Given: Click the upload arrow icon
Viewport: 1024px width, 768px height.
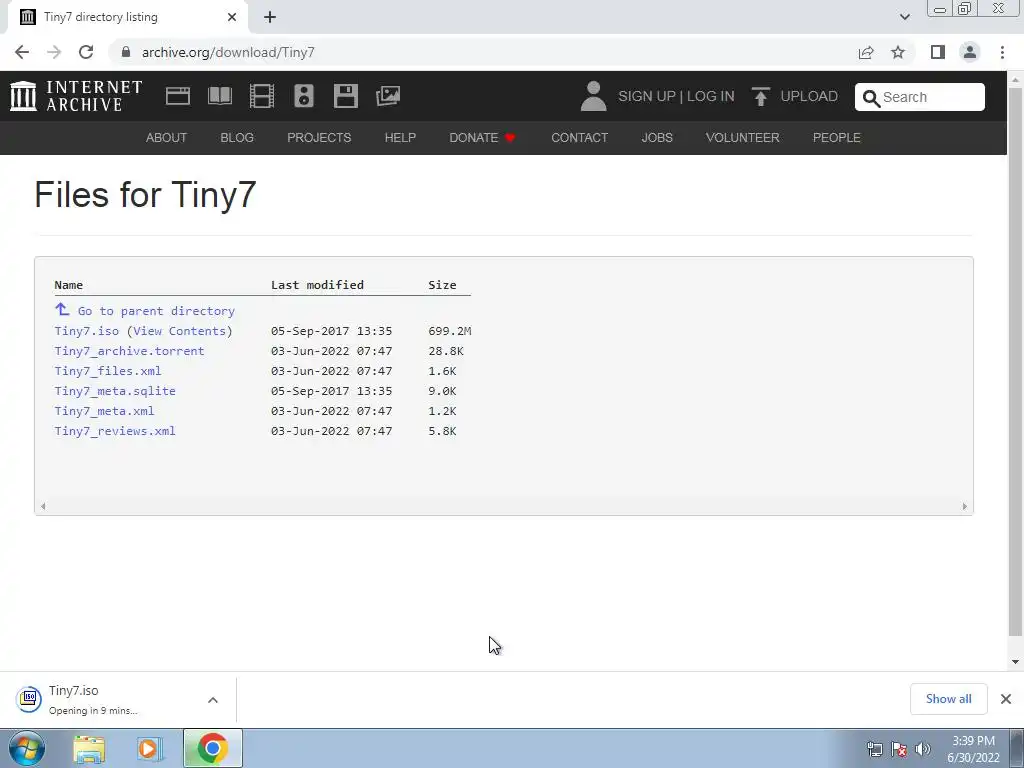Looking at the screenshot, I should (x=760, y=97).
